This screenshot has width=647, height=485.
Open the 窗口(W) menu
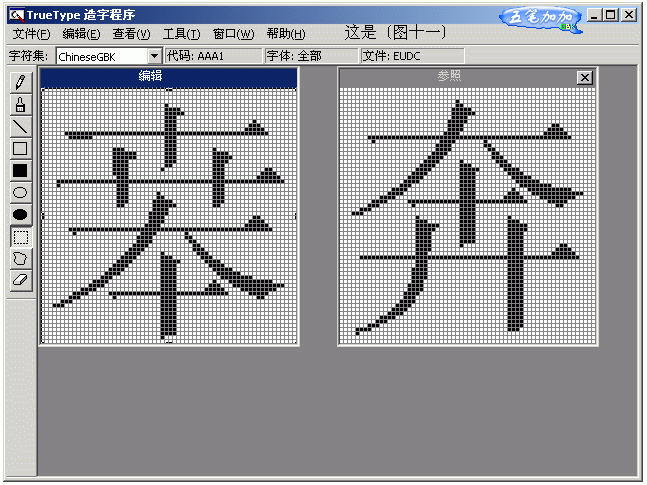point(234,34)
